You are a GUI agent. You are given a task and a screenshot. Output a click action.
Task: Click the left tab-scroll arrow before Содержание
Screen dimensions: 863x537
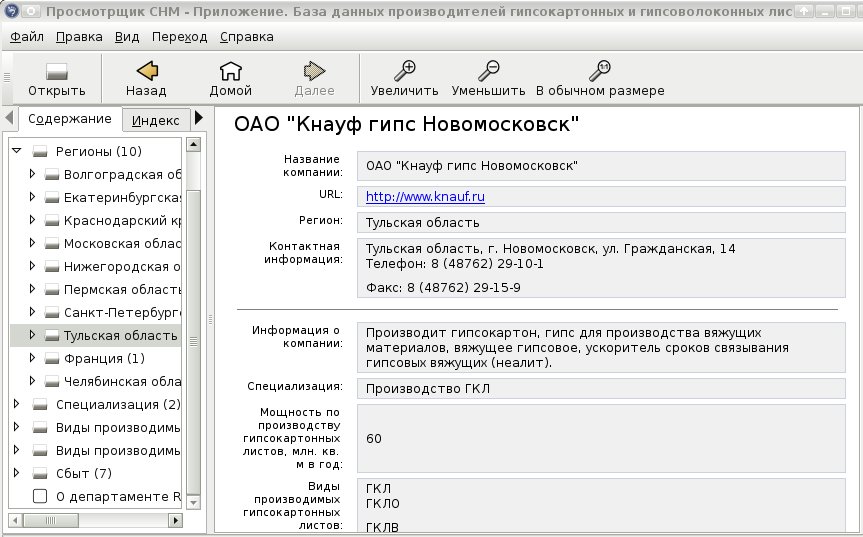(9, 117)
